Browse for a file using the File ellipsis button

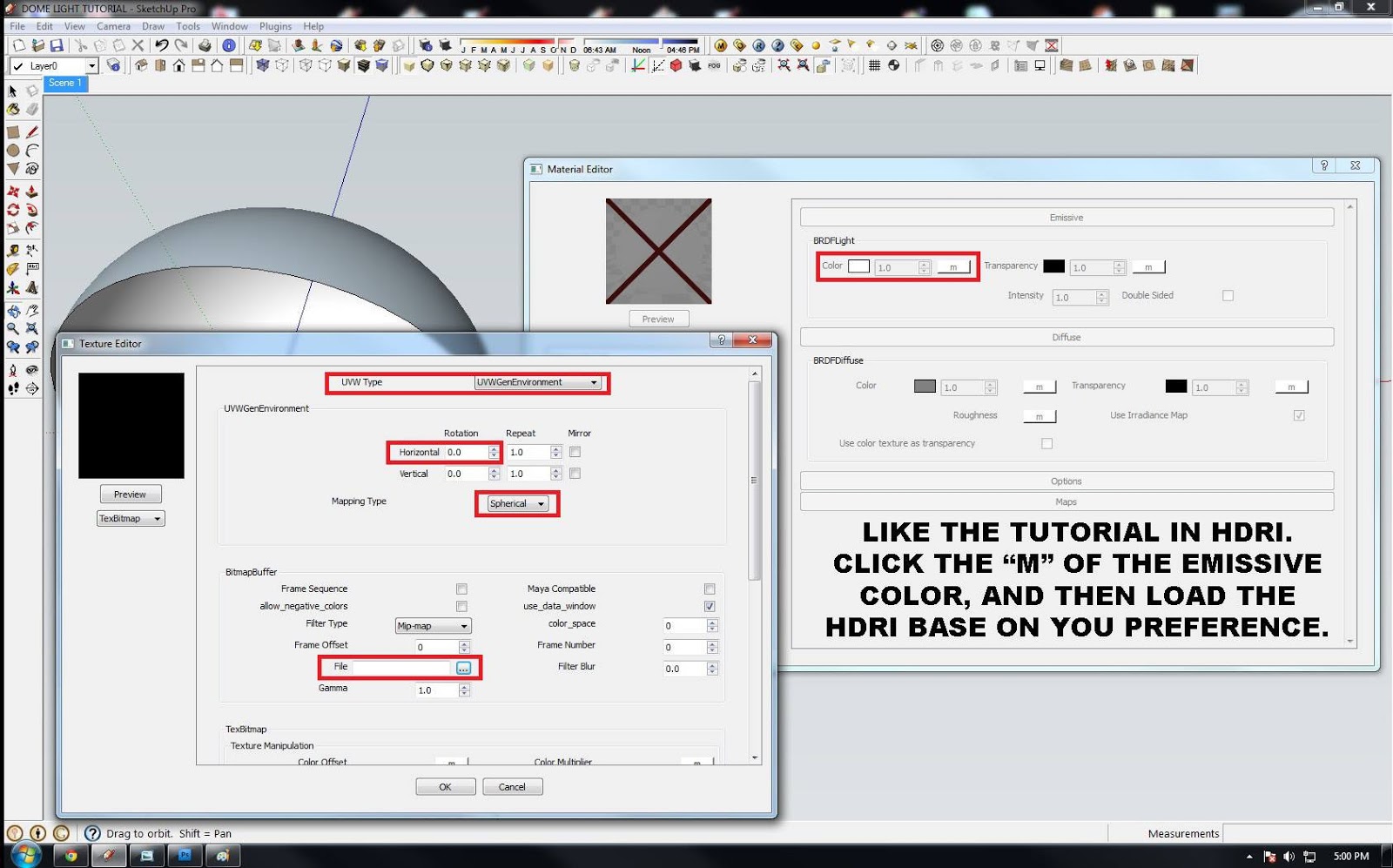click(x=464, y=667)
